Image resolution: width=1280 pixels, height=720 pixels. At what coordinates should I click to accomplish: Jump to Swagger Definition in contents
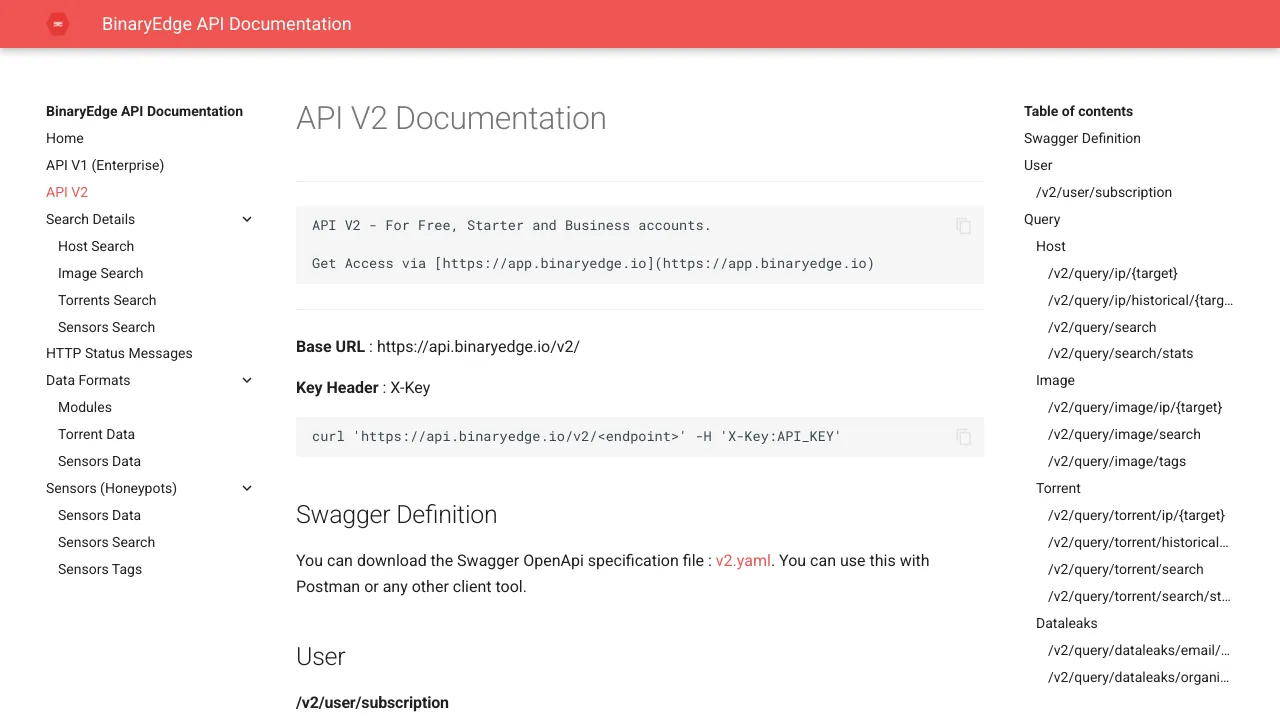pyautogui.click(x=1082, y=138)
